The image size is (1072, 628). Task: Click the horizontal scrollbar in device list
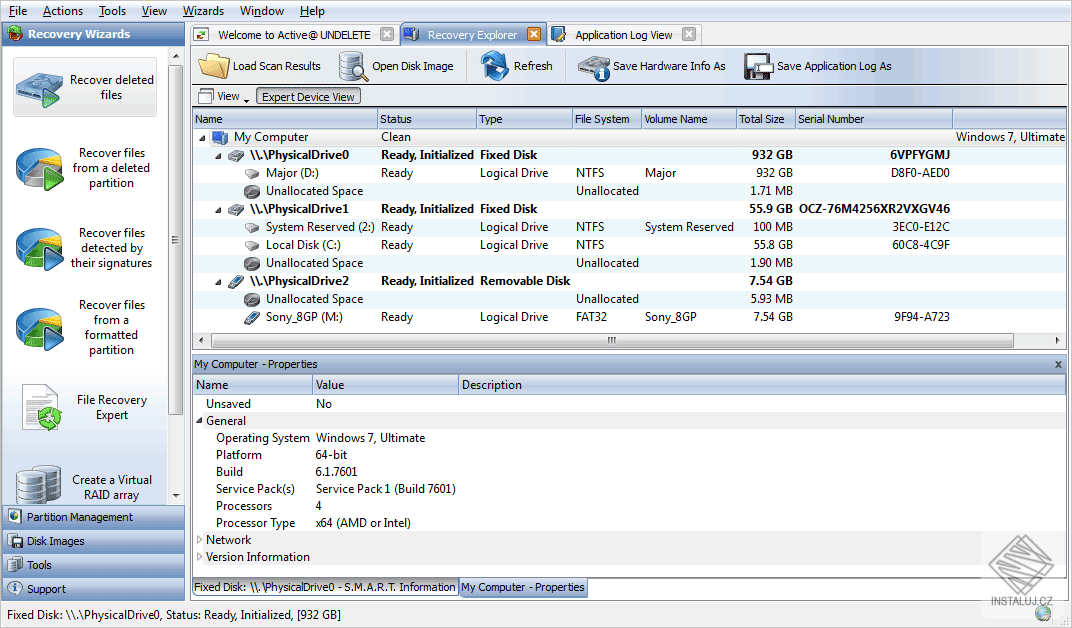[612, 340]
